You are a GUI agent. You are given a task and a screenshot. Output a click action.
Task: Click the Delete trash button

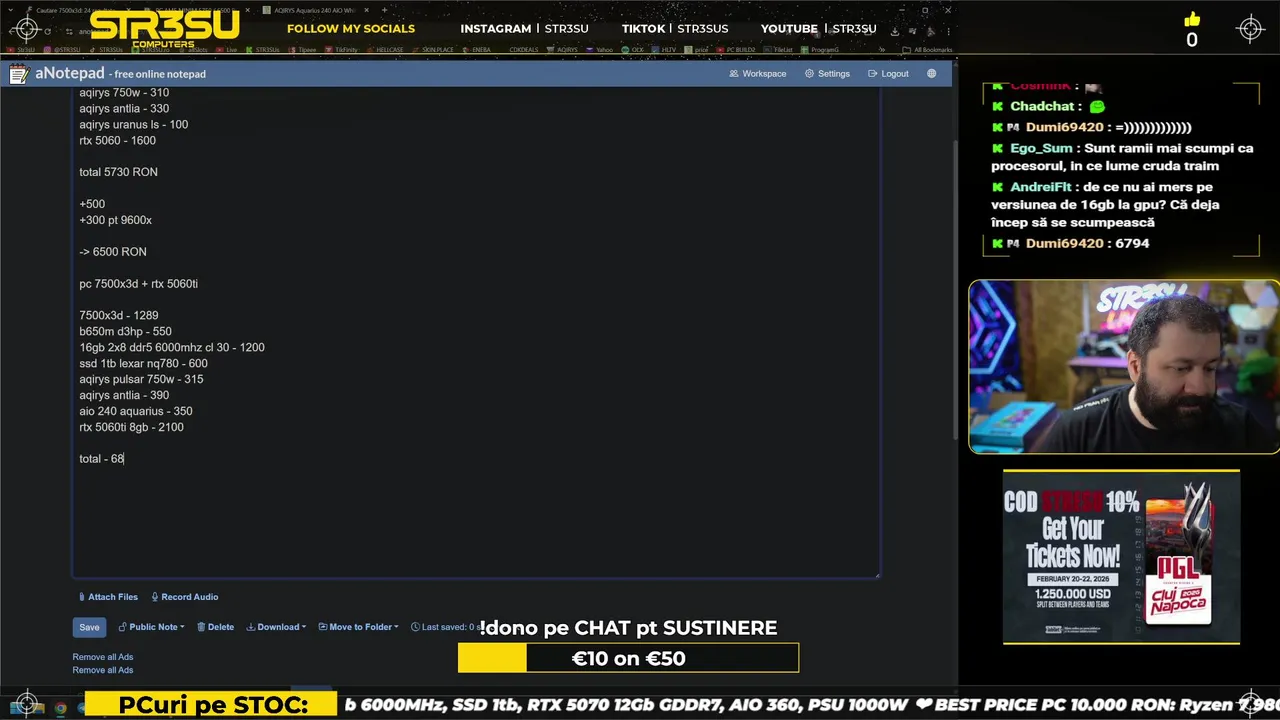point(215,627)
